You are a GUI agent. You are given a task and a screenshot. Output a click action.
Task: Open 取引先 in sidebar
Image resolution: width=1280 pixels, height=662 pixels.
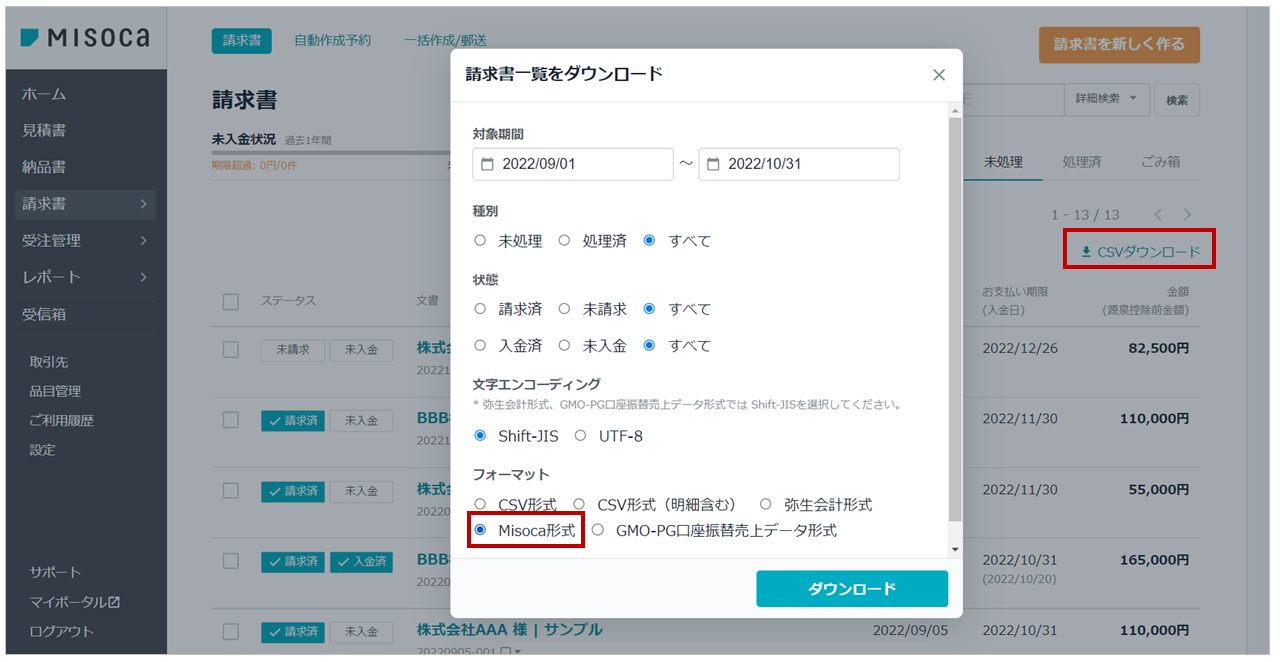pyautogui.click(x=49, y=362)
